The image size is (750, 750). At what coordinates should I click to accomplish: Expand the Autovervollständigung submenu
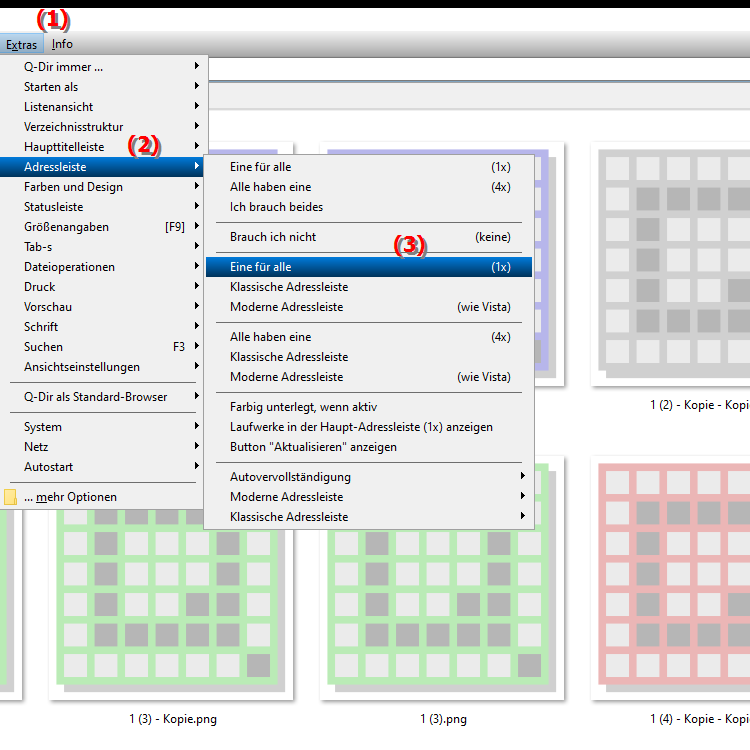[369, 477]
